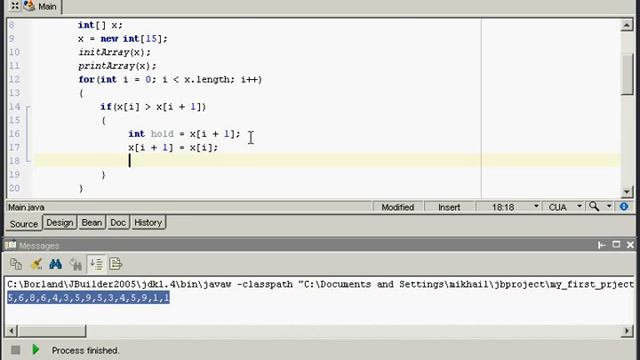Click line number 20 in gutter
This screenshot has width=640, height=360.
tap(14, 188)
